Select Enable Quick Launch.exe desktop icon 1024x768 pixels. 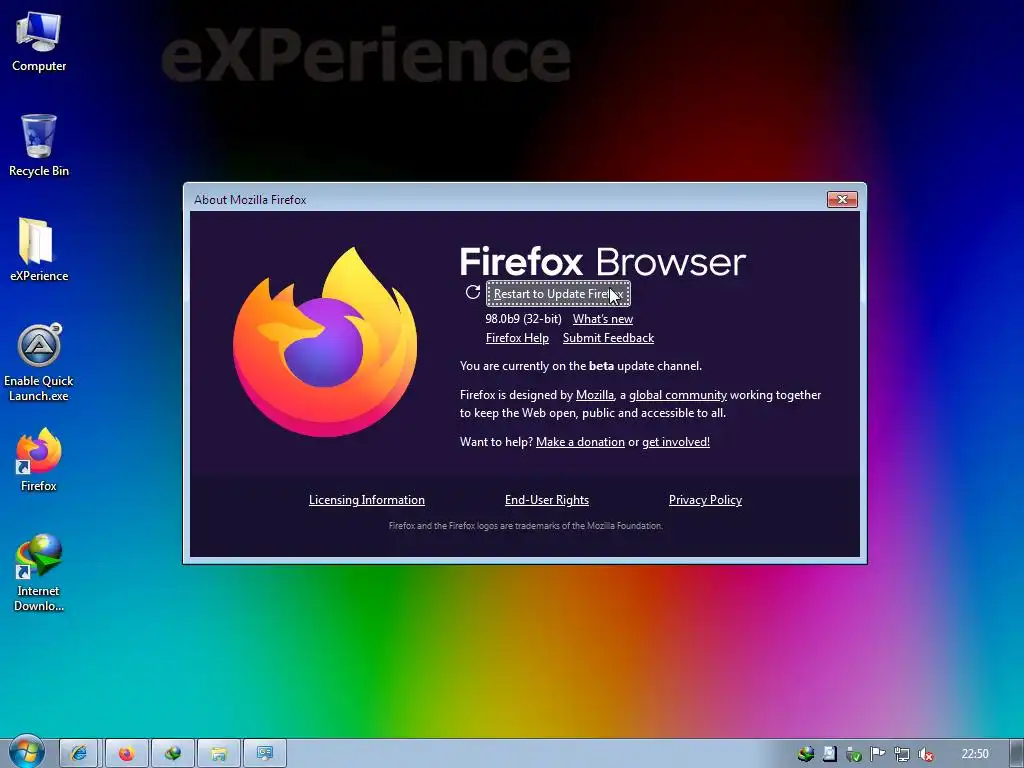(39, 362)
